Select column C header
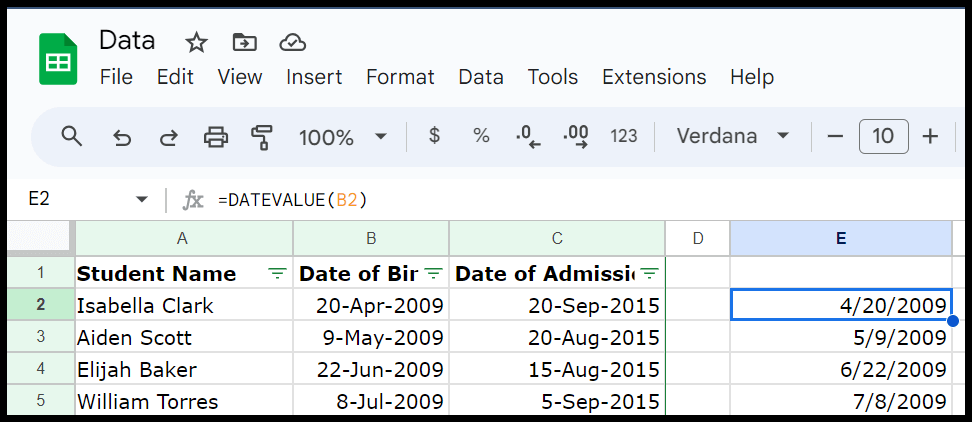The width and height of the screenshot is (972, 422). (x=557, y=239)
